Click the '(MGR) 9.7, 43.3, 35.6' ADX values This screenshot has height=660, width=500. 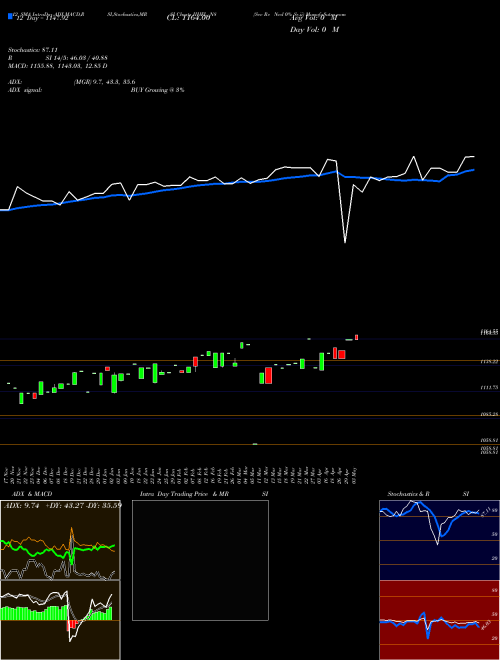pyautogui.click(x=104, y=82)
